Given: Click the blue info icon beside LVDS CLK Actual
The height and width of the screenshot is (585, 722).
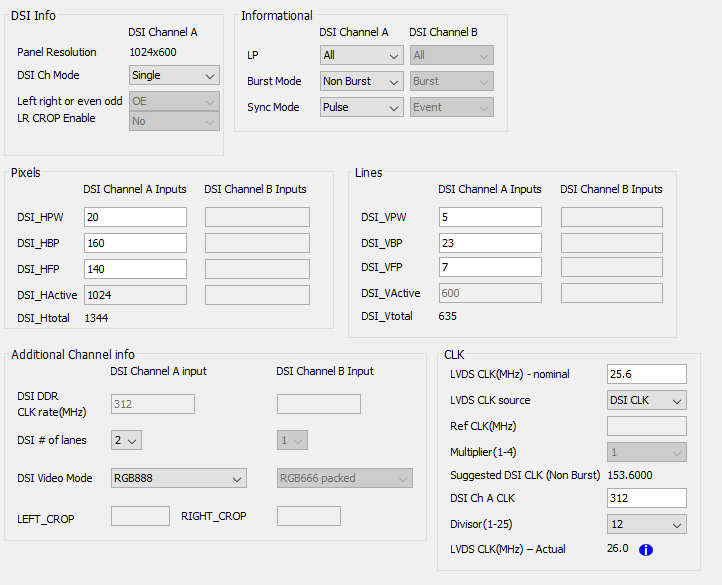Looking at the screenshot, I should coord(646,549).
